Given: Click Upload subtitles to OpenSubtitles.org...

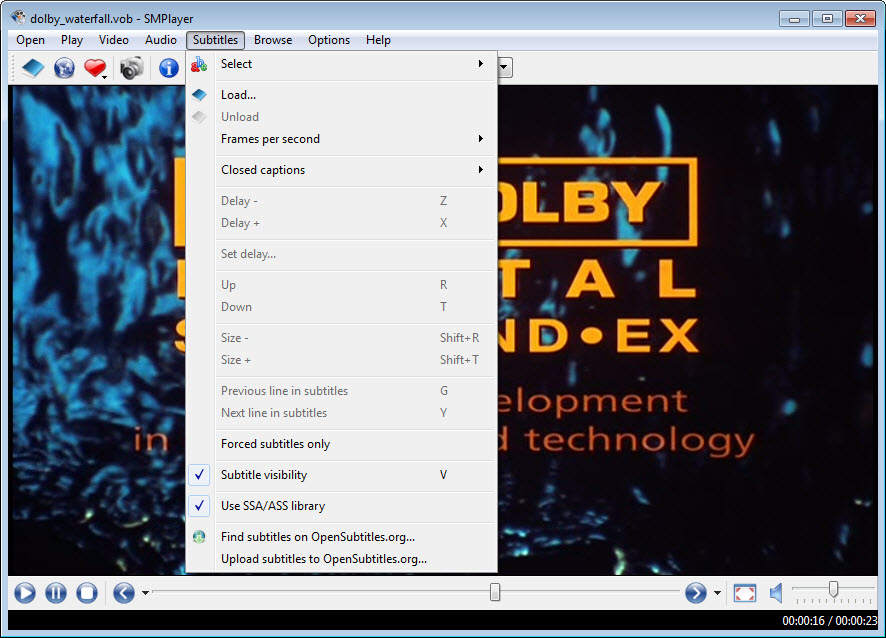Looking at the screenshot, I should tap(342, 559).
